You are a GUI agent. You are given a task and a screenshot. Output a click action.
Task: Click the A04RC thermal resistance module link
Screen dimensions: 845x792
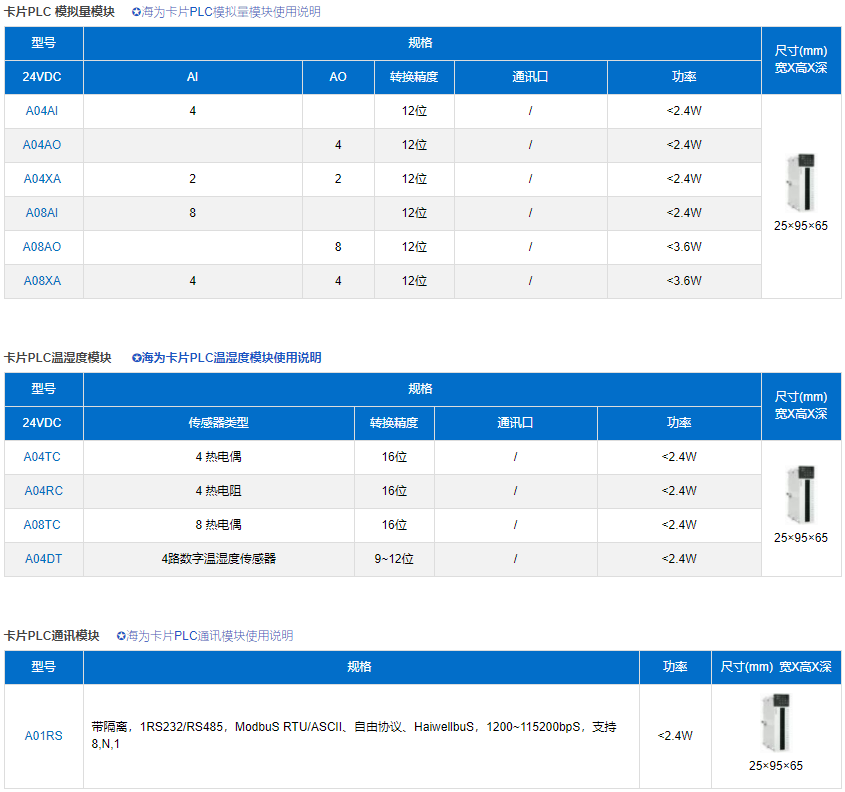[43, 491]
